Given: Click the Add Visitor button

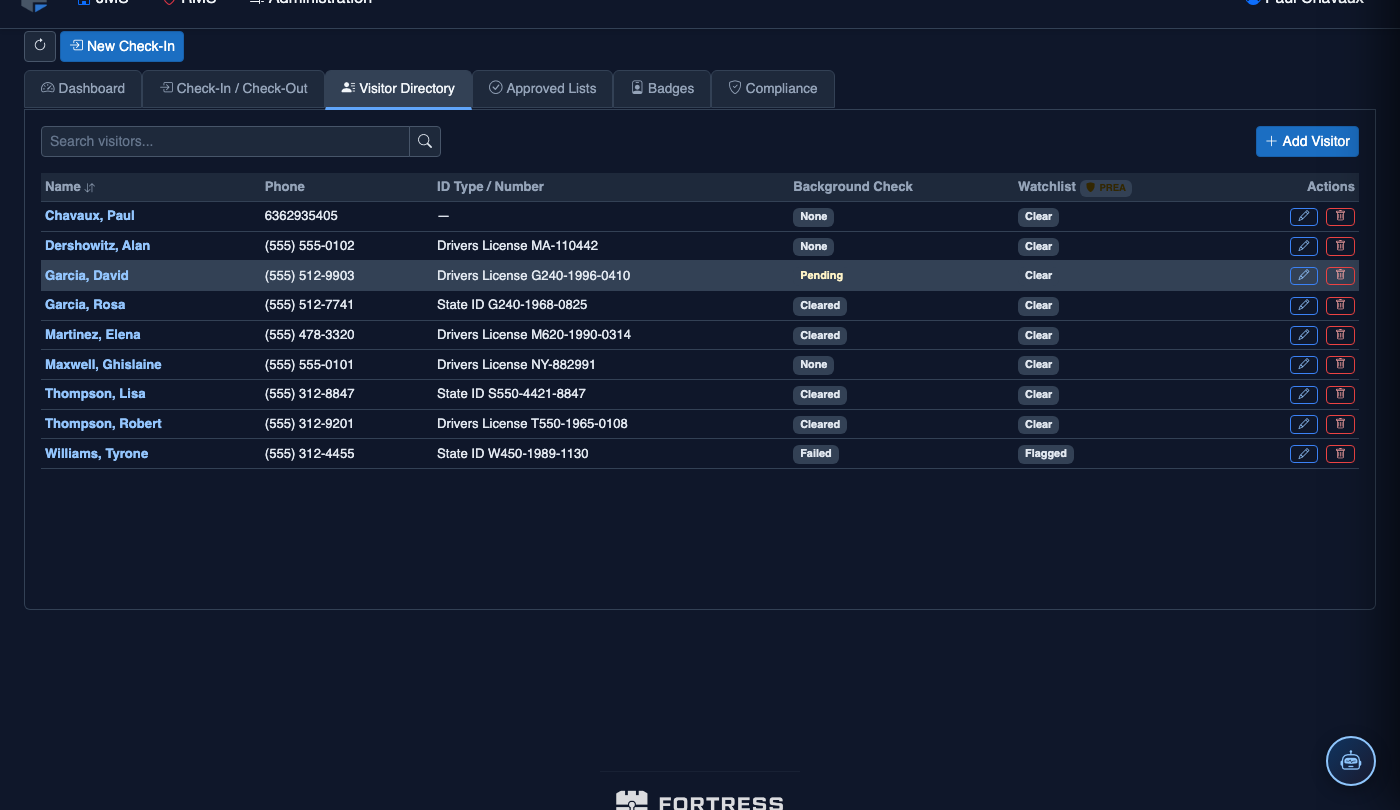Looking at the screenshot, I should pos(1307,141).
